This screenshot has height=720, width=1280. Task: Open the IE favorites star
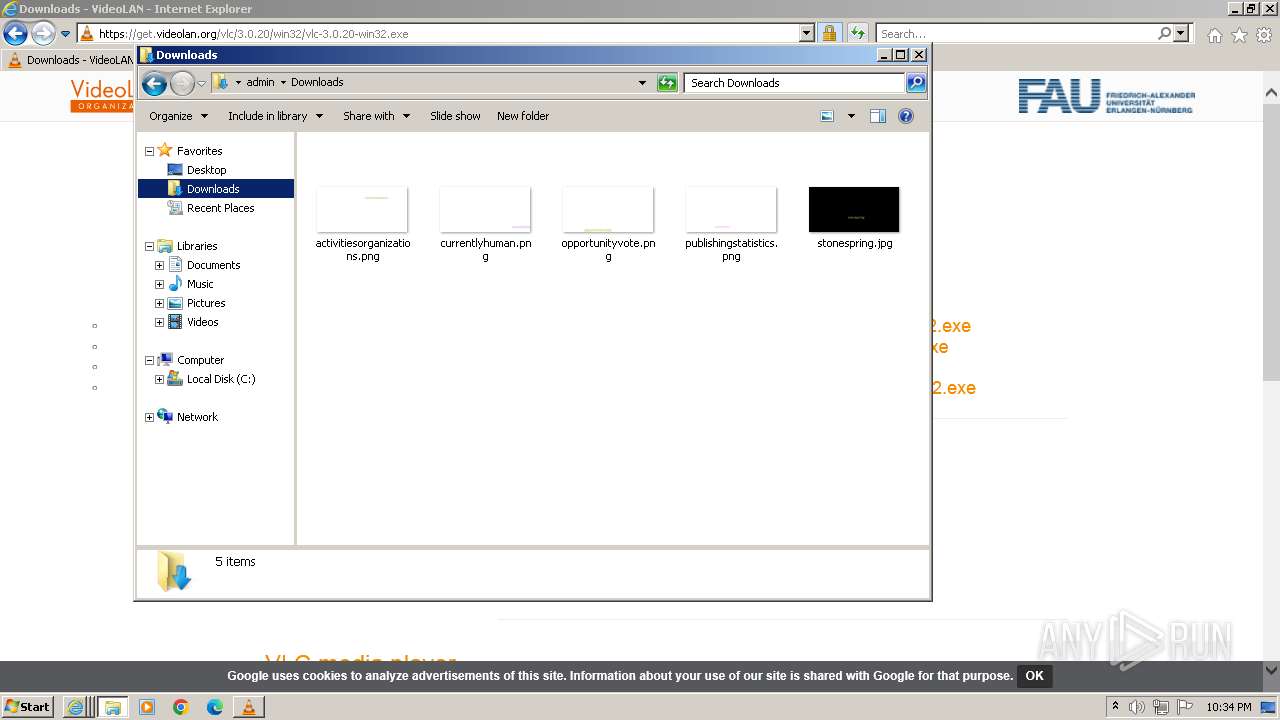[1239, 35]
